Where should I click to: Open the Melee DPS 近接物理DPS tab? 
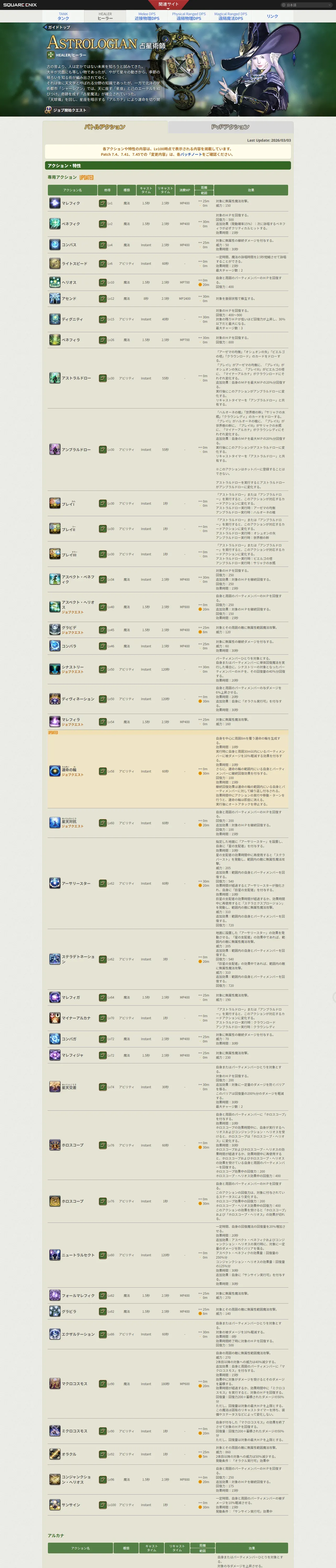147,16
